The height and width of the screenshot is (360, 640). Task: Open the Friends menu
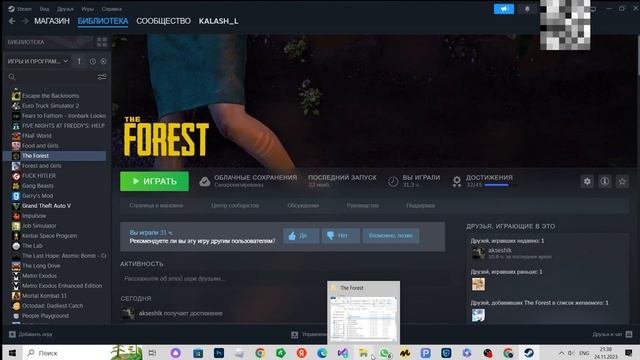coord(65,9)
